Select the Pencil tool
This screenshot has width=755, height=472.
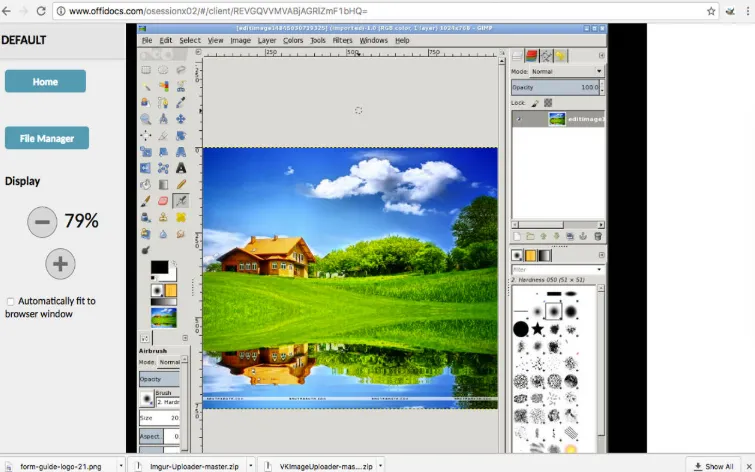(181, 184)
